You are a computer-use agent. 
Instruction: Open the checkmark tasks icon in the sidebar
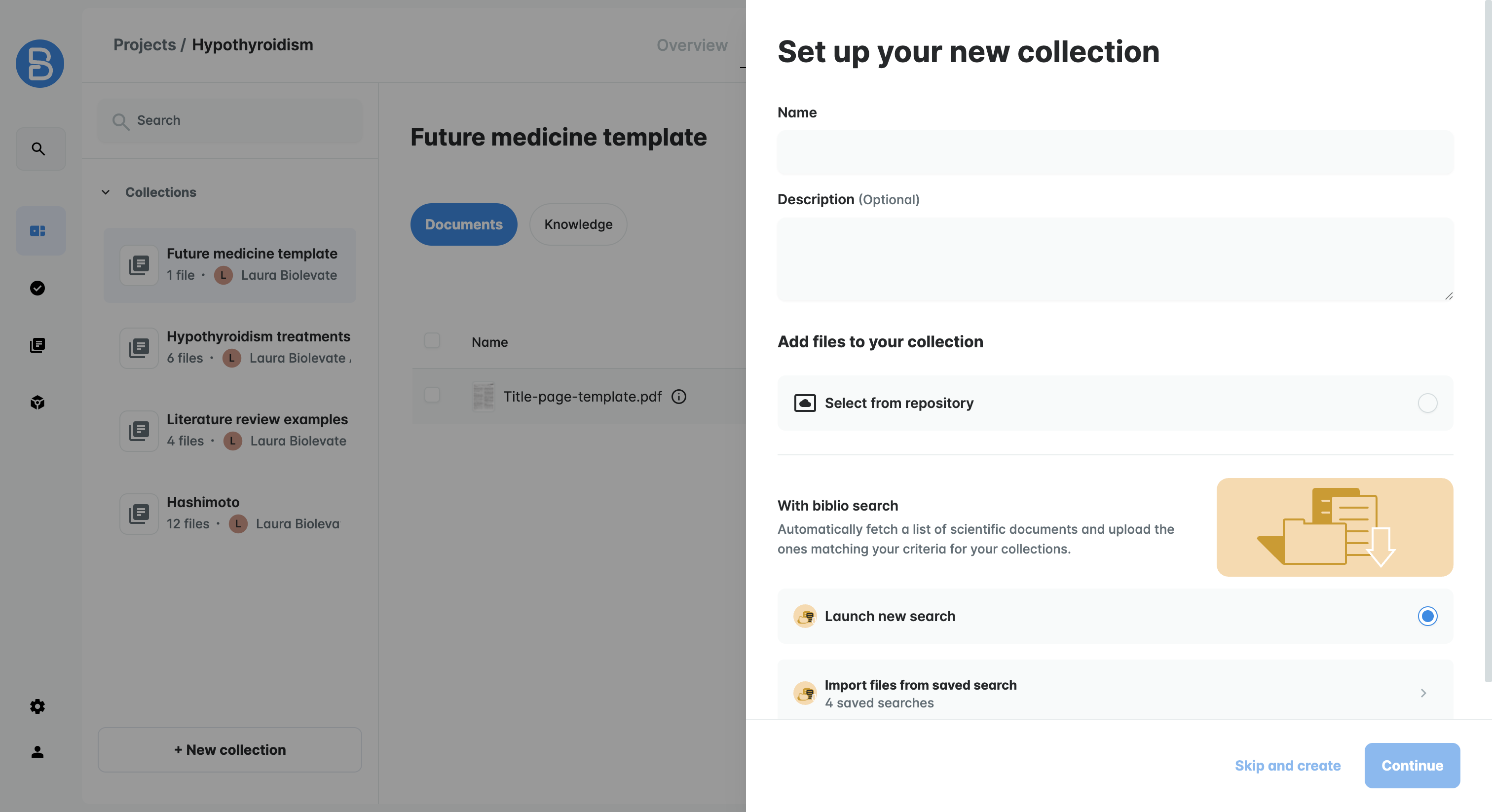[x=37, y=288]
